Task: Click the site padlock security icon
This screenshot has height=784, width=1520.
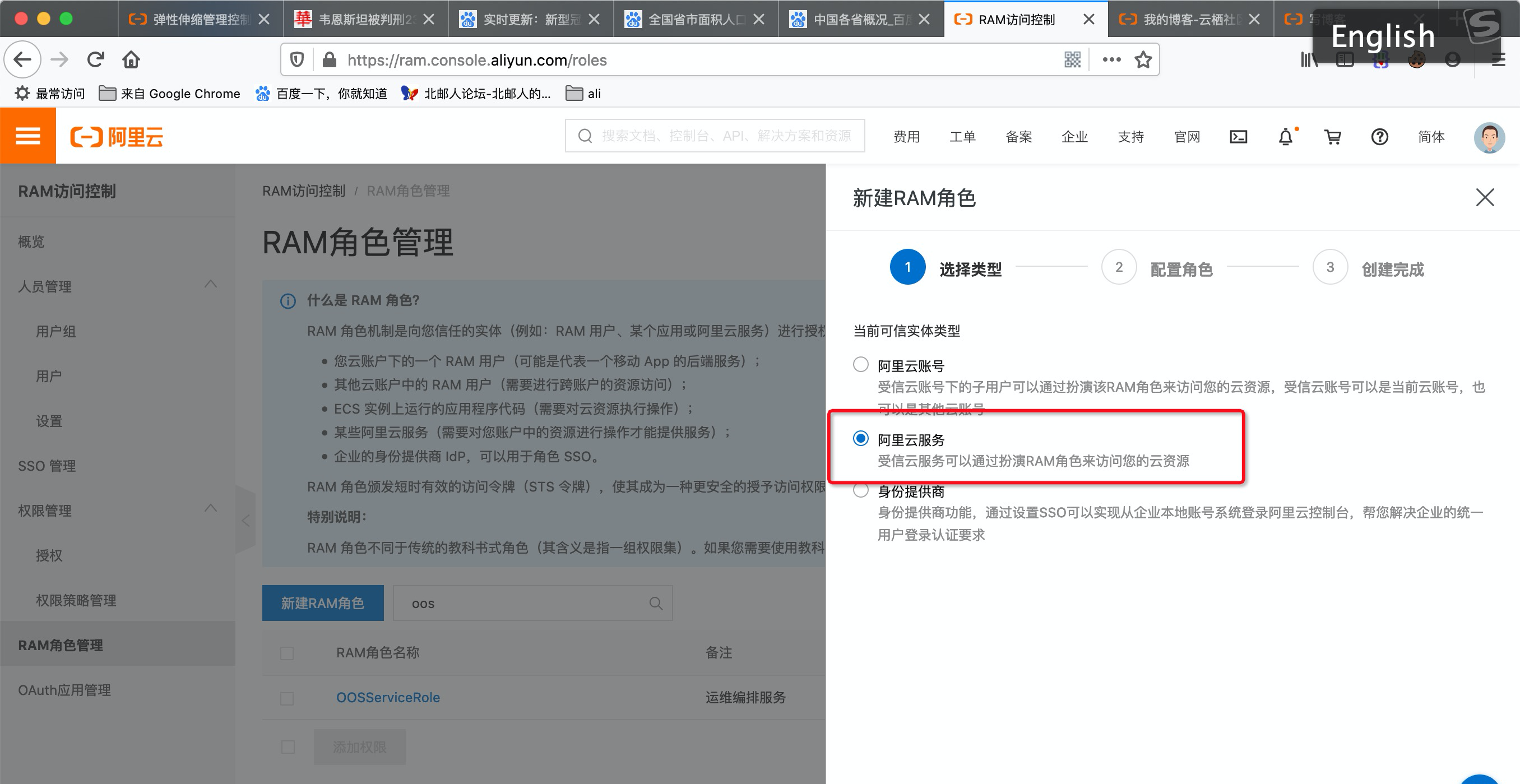Action: [329, 59]
